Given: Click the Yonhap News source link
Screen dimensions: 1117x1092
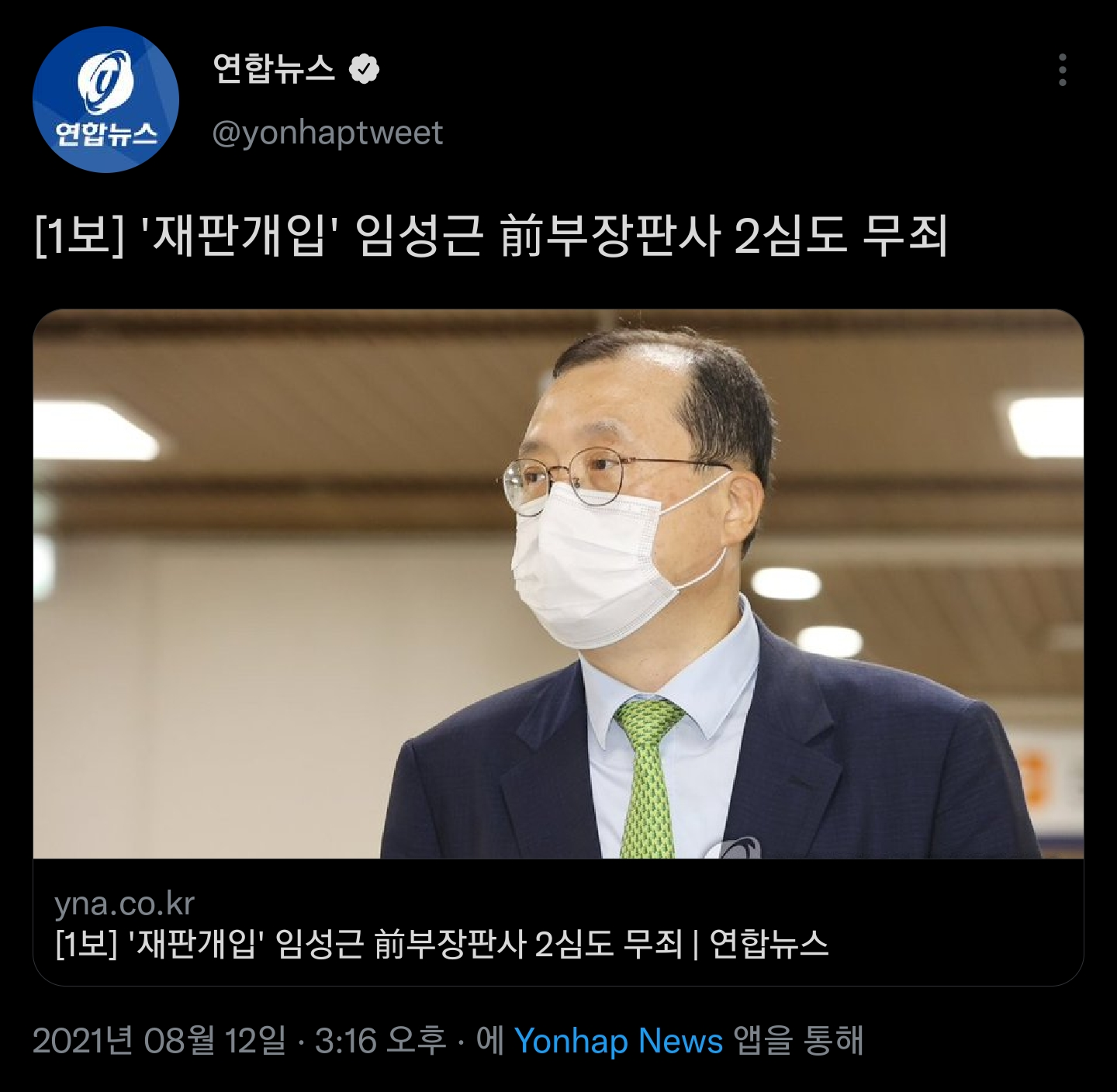Looking at the screenshot, I should coord(618,1040).
